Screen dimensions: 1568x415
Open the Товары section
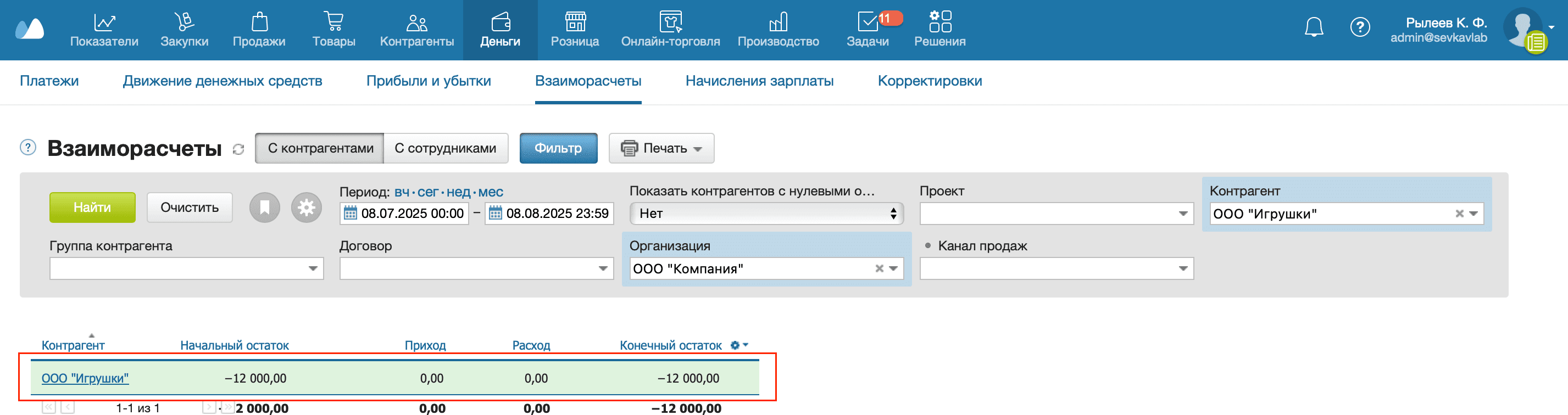pos(333,30)
